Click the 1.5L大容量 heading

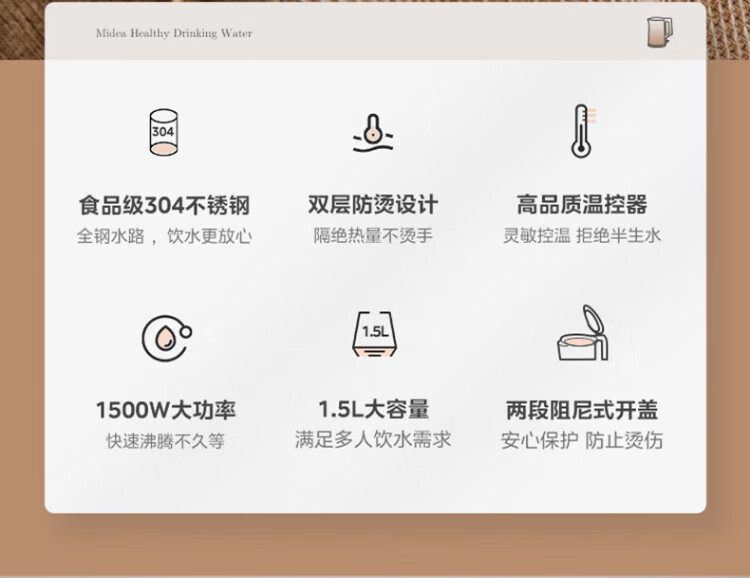[374, 410]
